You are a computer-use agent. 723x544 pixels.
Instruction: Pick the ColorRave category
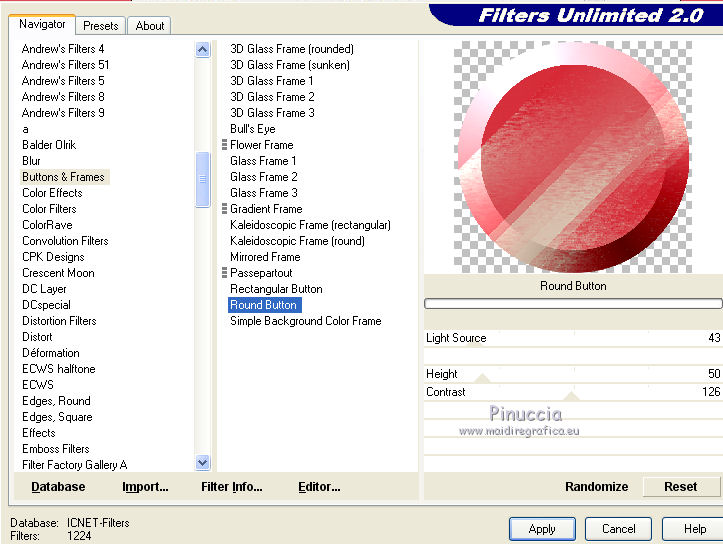[x=47, y=225]
